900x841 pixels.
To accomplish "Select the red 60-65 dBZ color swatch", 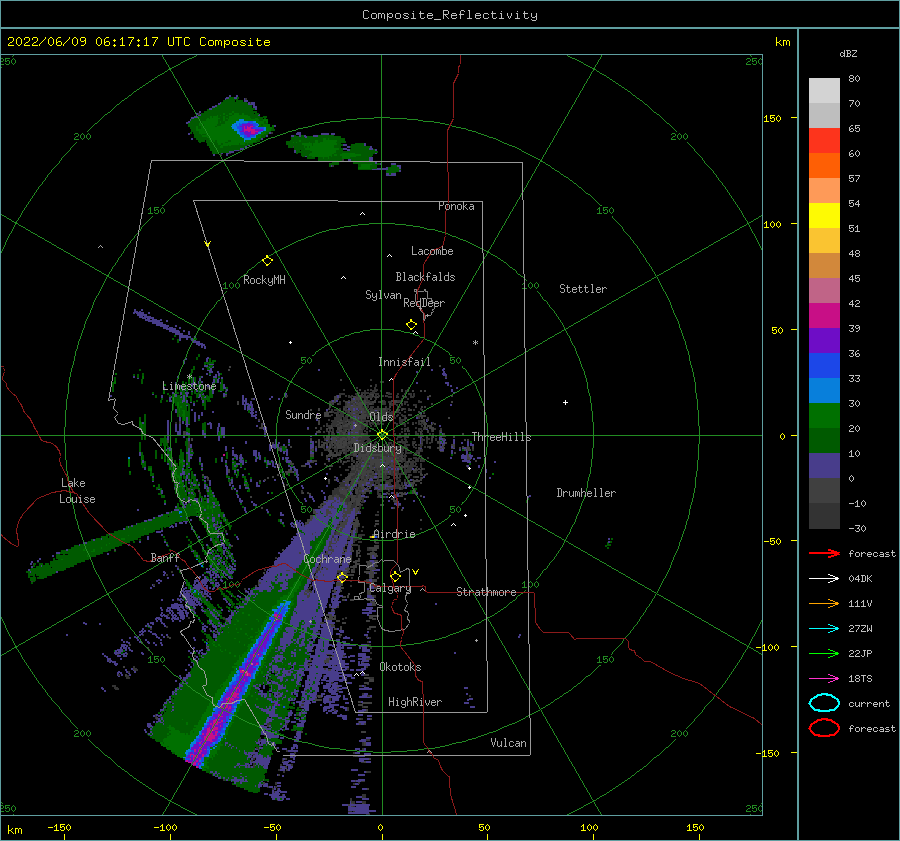I will [824, 141].
